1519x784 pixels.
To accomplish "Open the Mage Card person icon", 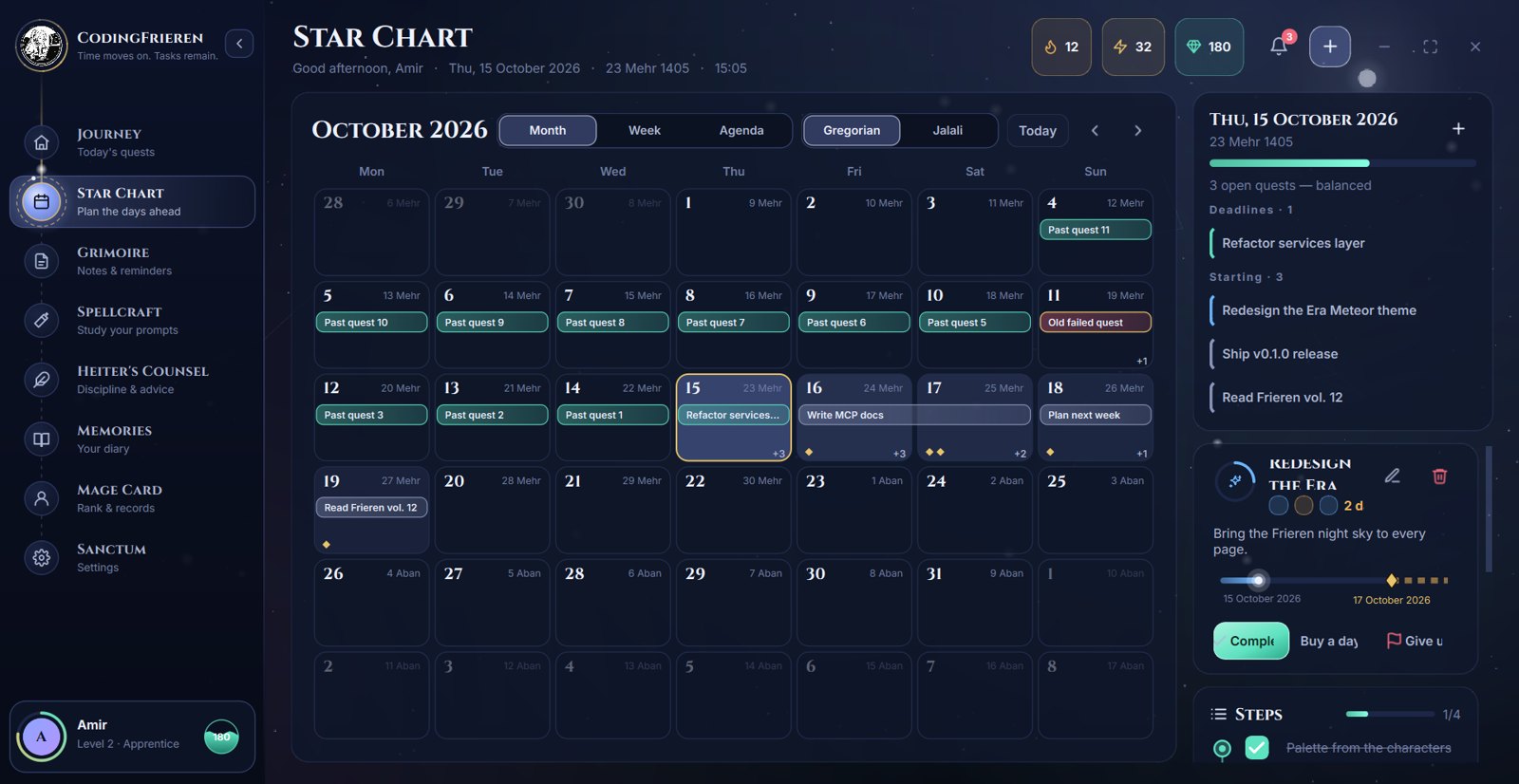I will click(x=41, y=498).
